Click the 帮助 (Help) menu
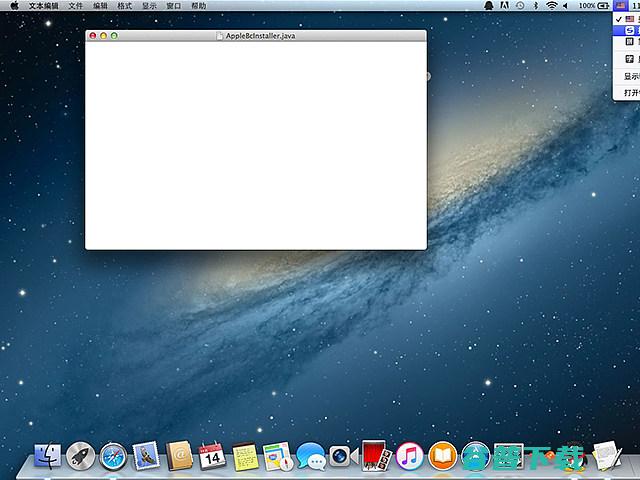 tap(198, 6)
